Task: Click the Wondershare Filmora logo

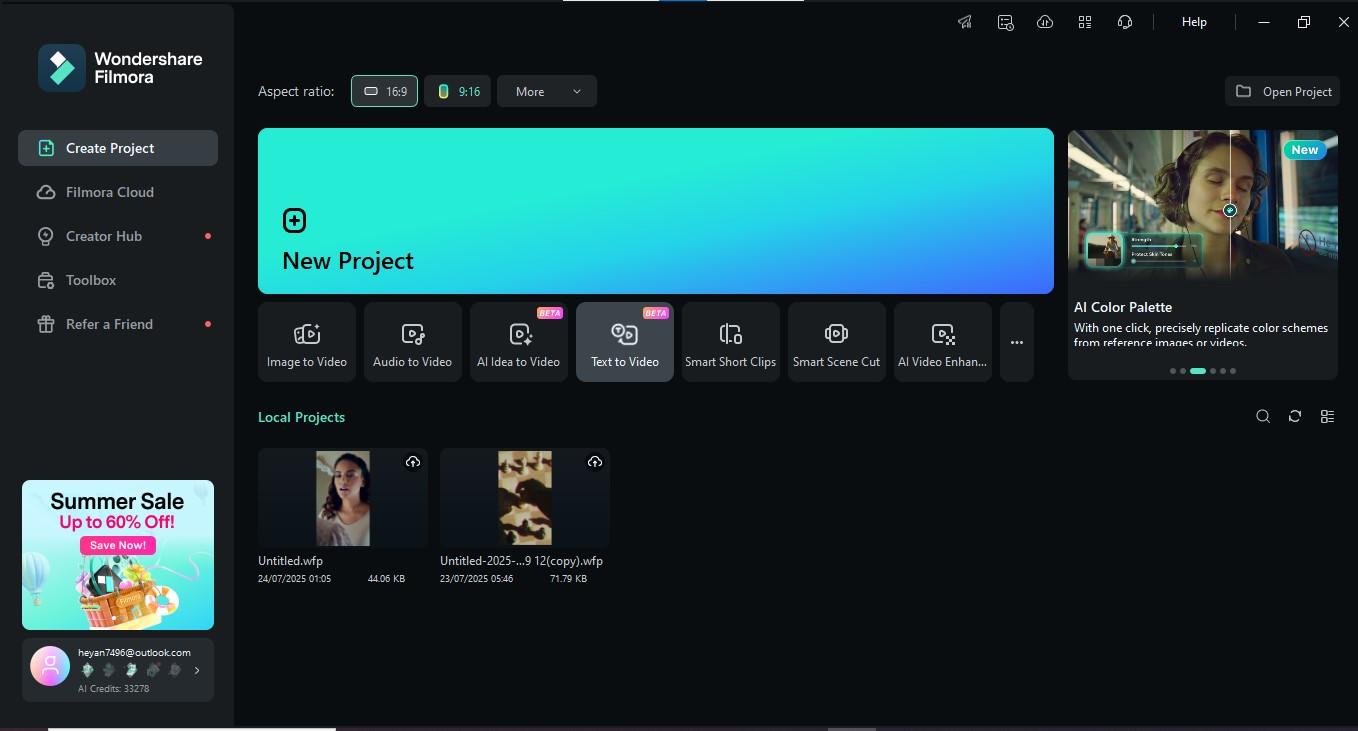Action: click(x=62, y=68)
